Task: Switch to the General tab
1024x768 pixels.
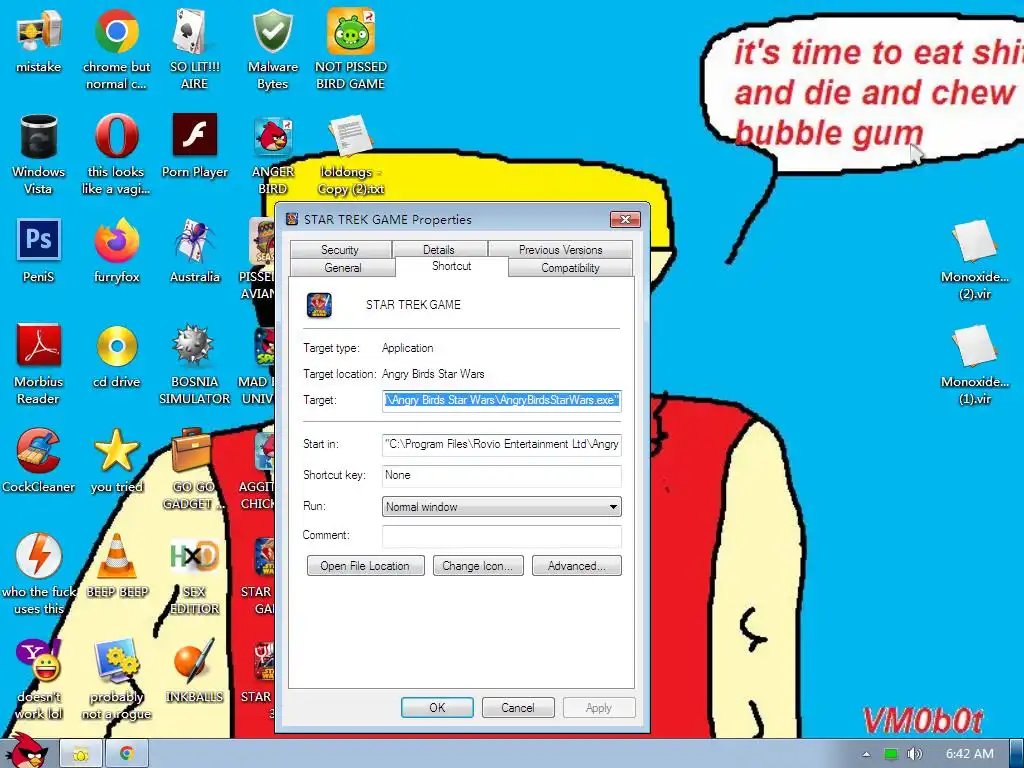Action: [342, 268]
